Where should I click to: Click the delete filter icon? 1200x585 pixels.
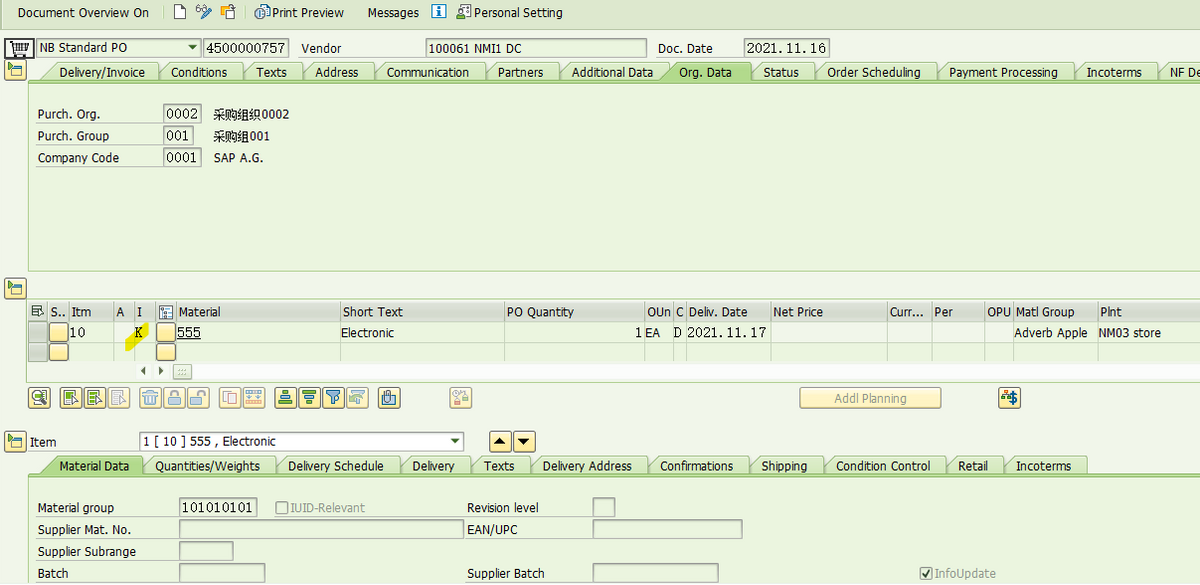(357, 398)
